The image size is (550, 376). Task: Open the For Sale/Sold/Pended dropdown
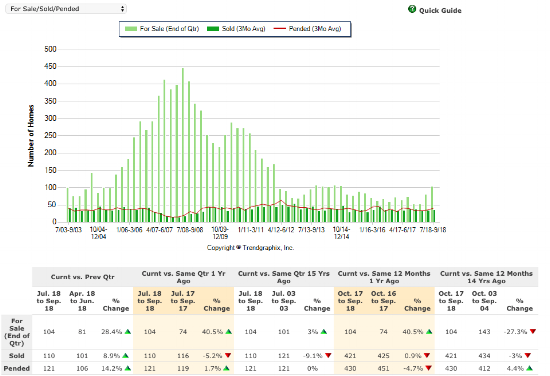click(x=66, y=9)
